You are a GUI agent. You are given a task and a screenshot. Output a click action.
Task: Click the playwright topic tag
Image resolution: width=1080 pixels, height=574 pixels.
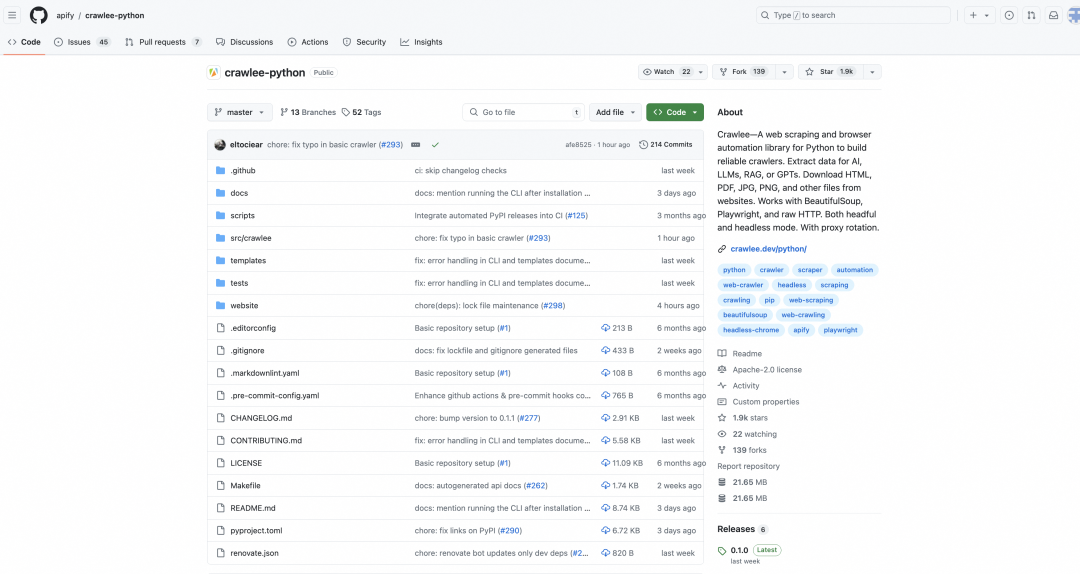tap(840, 330)
